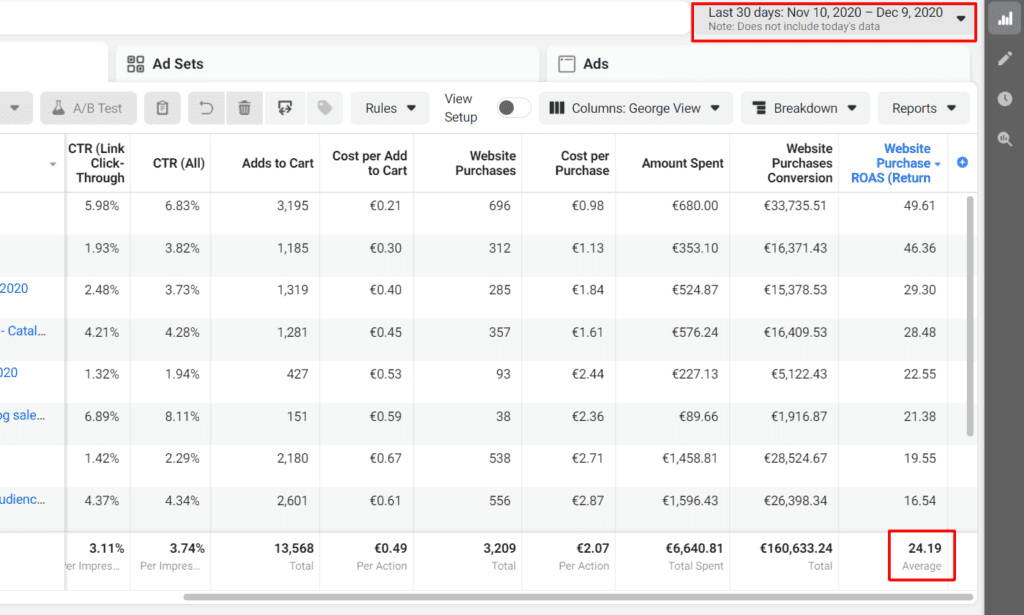Open the edit pencil icon in sidebar
Image resolution: width=1024 pixels, height=615 pixels.
1005,59
